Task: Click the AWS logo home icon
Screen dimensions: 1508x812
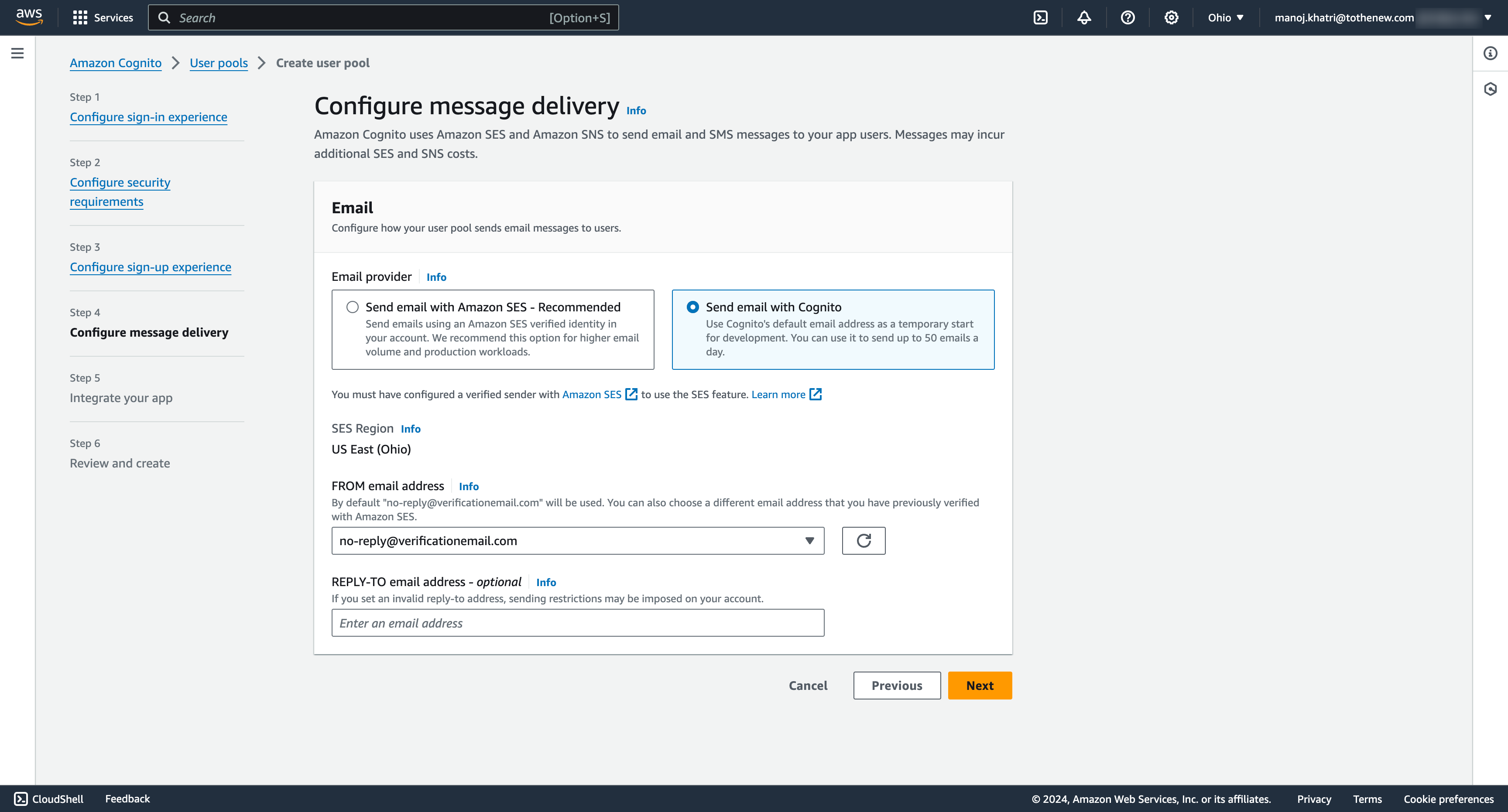Action: (29, 17)
